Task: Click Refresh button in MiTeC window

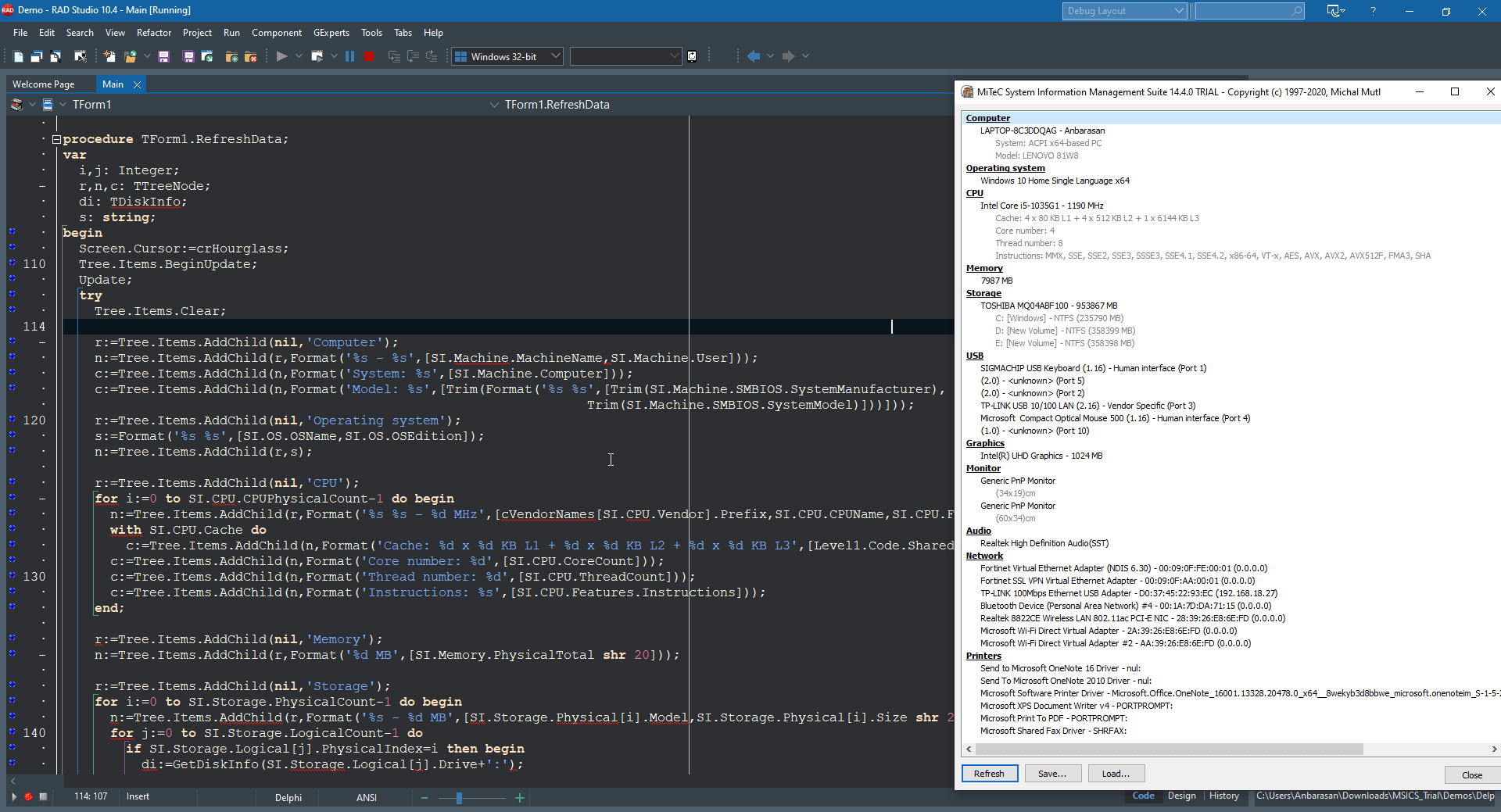Action: pyautogui.click(x=989, y=774)
